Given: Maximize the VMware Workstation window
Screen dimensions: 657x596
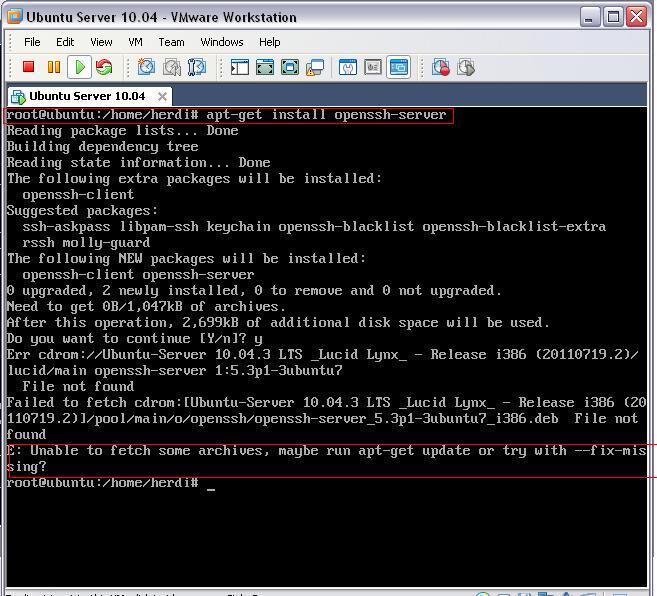Looking at the screenshot, I should [x=613, y=17].
